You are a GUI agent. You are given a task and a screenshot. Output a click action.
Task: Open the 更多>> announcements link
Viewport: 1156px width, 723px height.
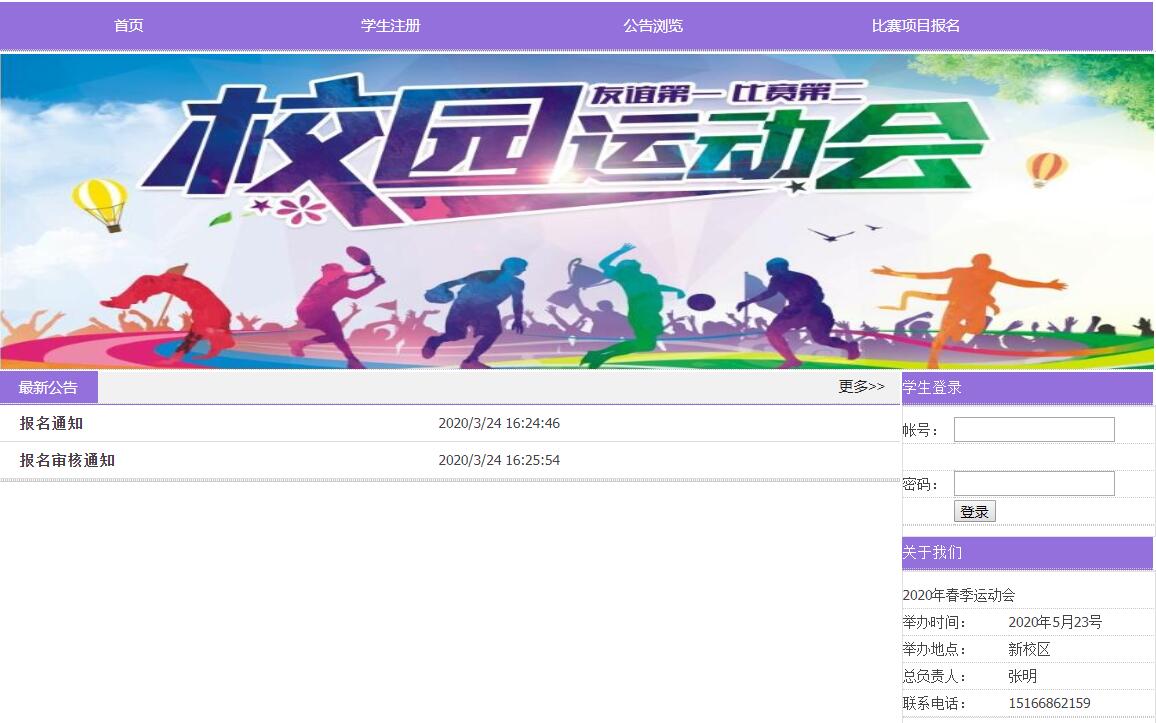(861, 386)
